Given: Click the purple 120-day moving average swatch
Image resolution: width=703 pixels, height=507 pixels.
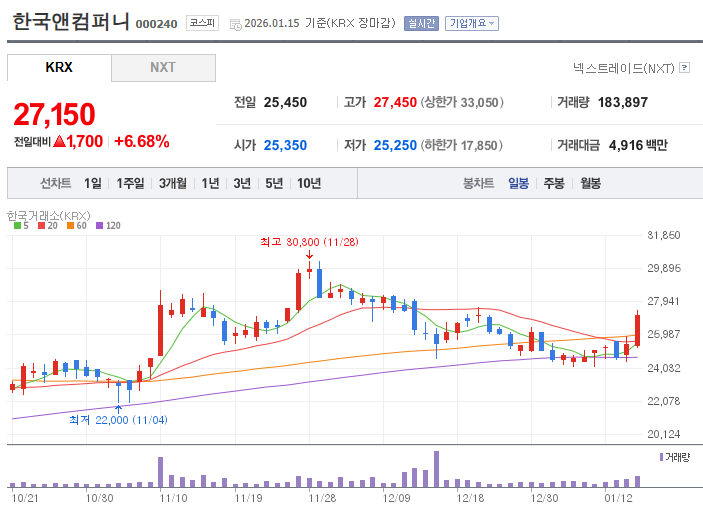Looking at the screenshot, I should pyautogui.click(x=100, y=225).
